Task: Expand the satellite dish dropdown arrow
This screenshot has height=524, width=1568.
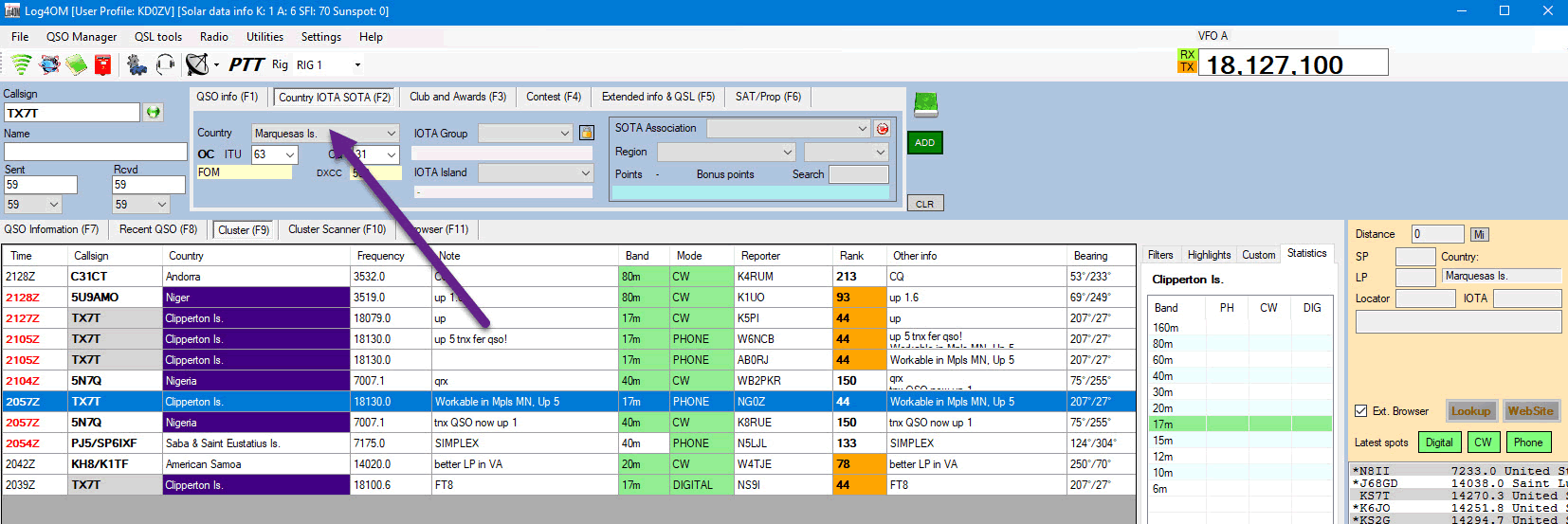Action: [x=216, y=64]
